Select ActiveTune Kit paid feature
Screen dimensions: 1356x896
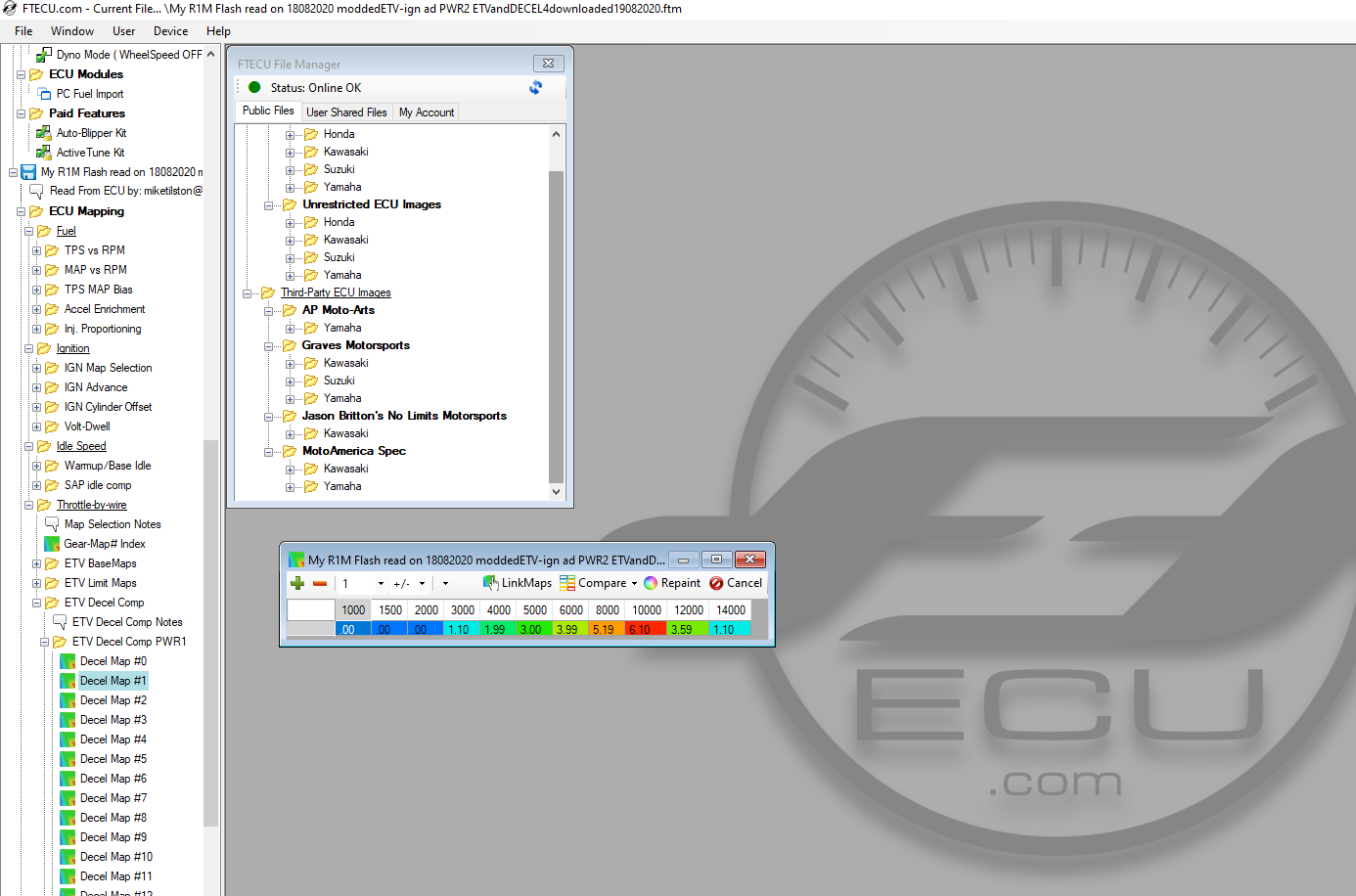90,153
